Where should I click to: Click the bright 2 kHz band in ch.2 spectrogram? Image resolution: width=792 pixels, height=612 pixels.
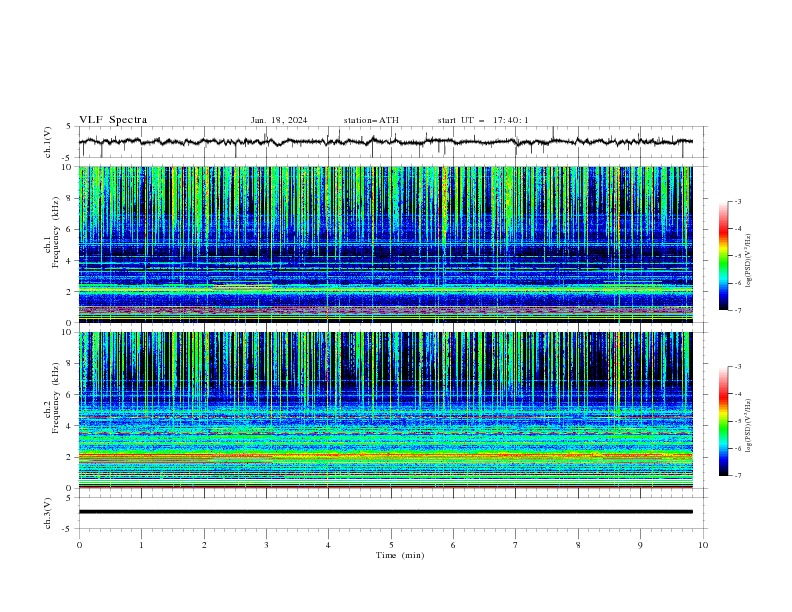point(385,456)
